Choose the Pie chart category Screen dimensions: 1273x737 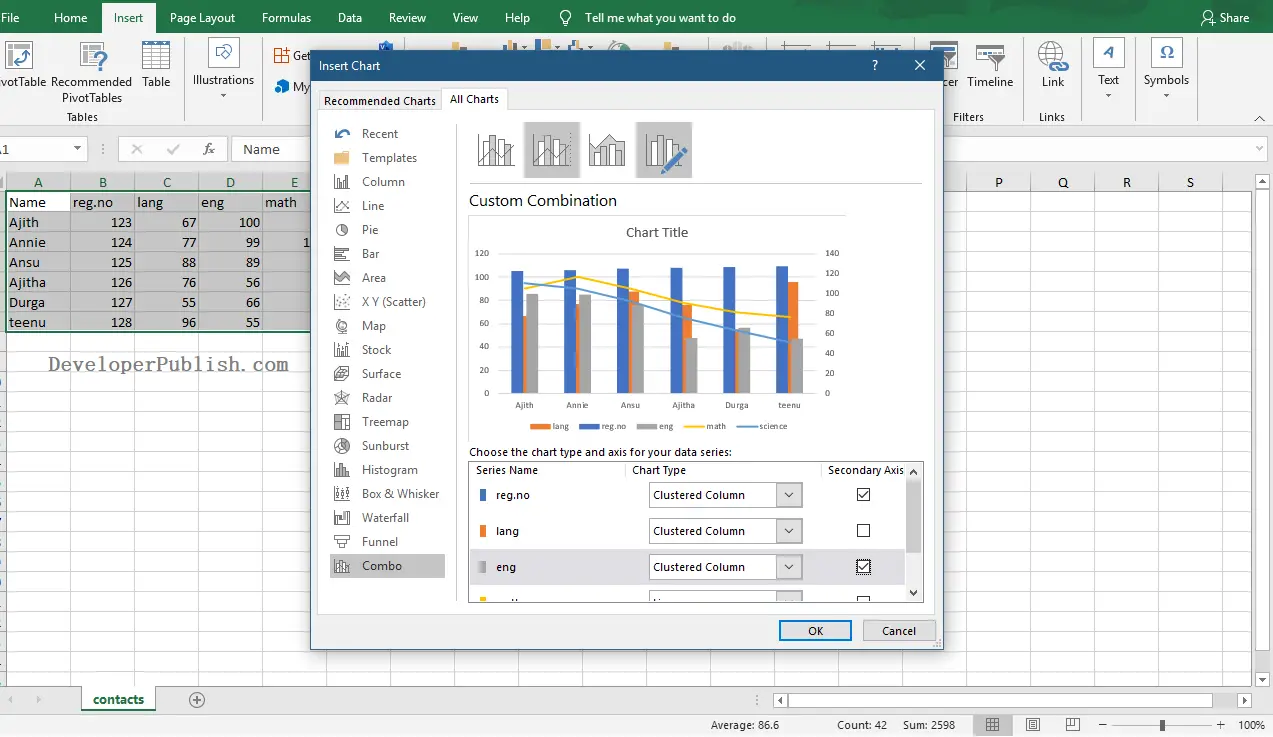(x=387, y=230)
